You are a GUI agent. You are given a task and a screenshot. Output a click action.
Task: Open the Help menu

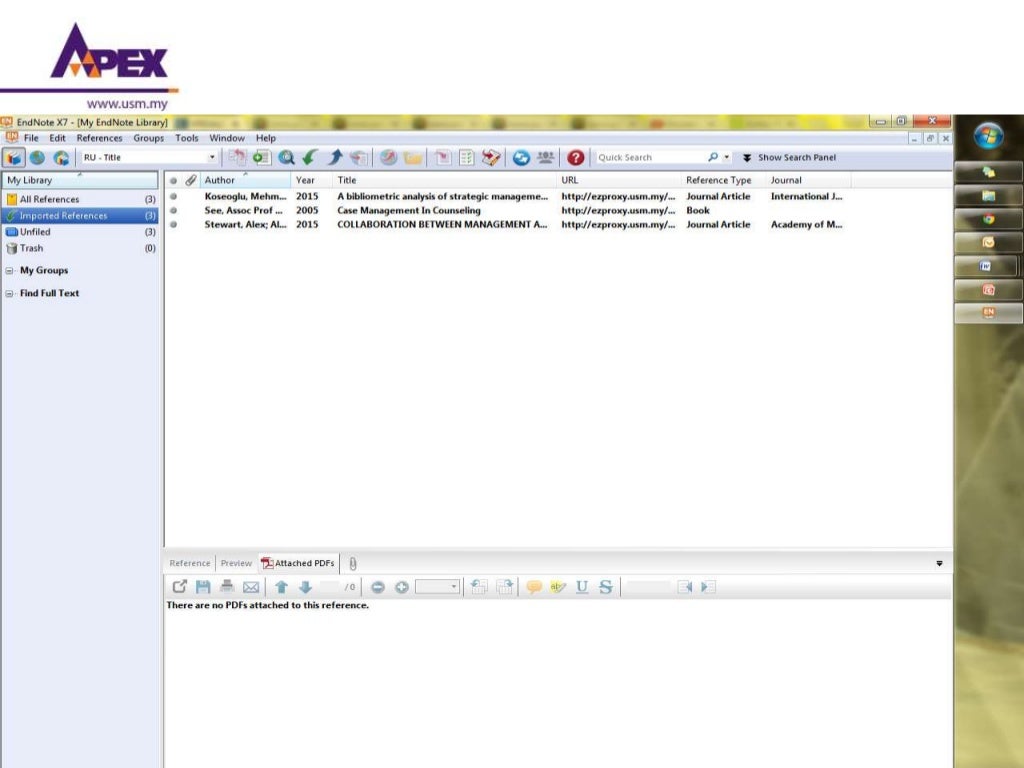tap(265, 138)
